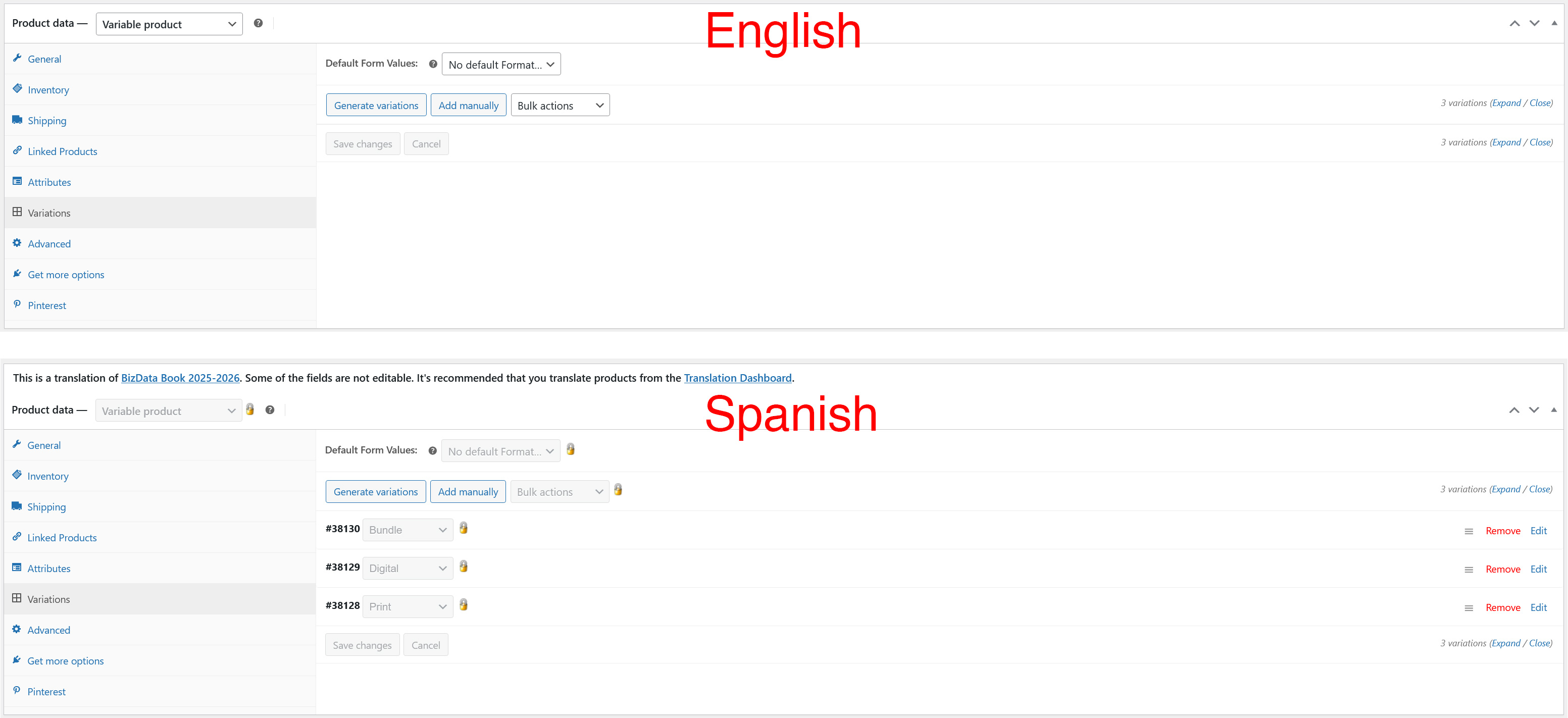Click lock icon next to Spanish Bulk actions

coord(618,490)
